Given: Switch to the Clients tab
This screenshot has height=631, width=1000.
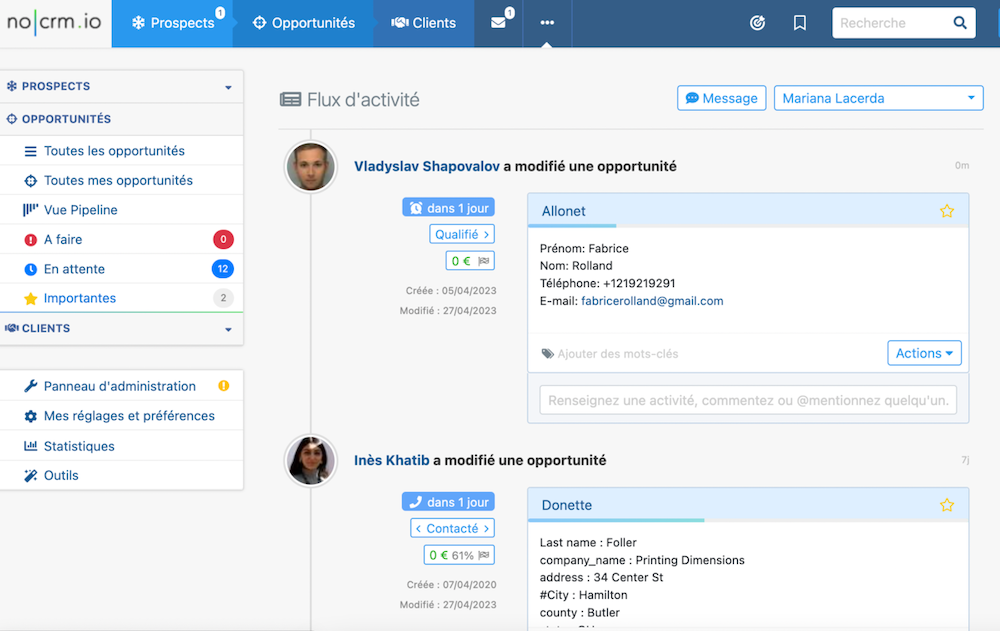Looking at the screenshot, I should (x=423, y=23).
